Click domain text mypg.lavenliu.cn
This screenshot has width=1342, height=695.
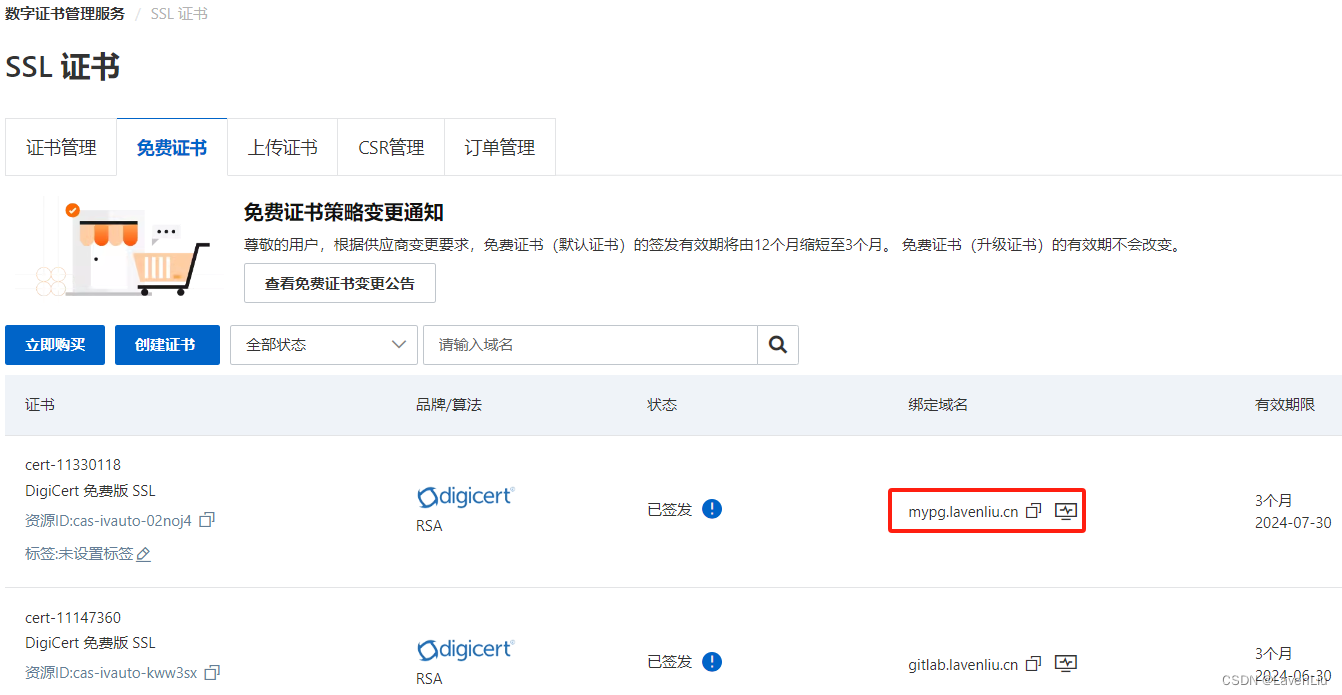[963, 512]
